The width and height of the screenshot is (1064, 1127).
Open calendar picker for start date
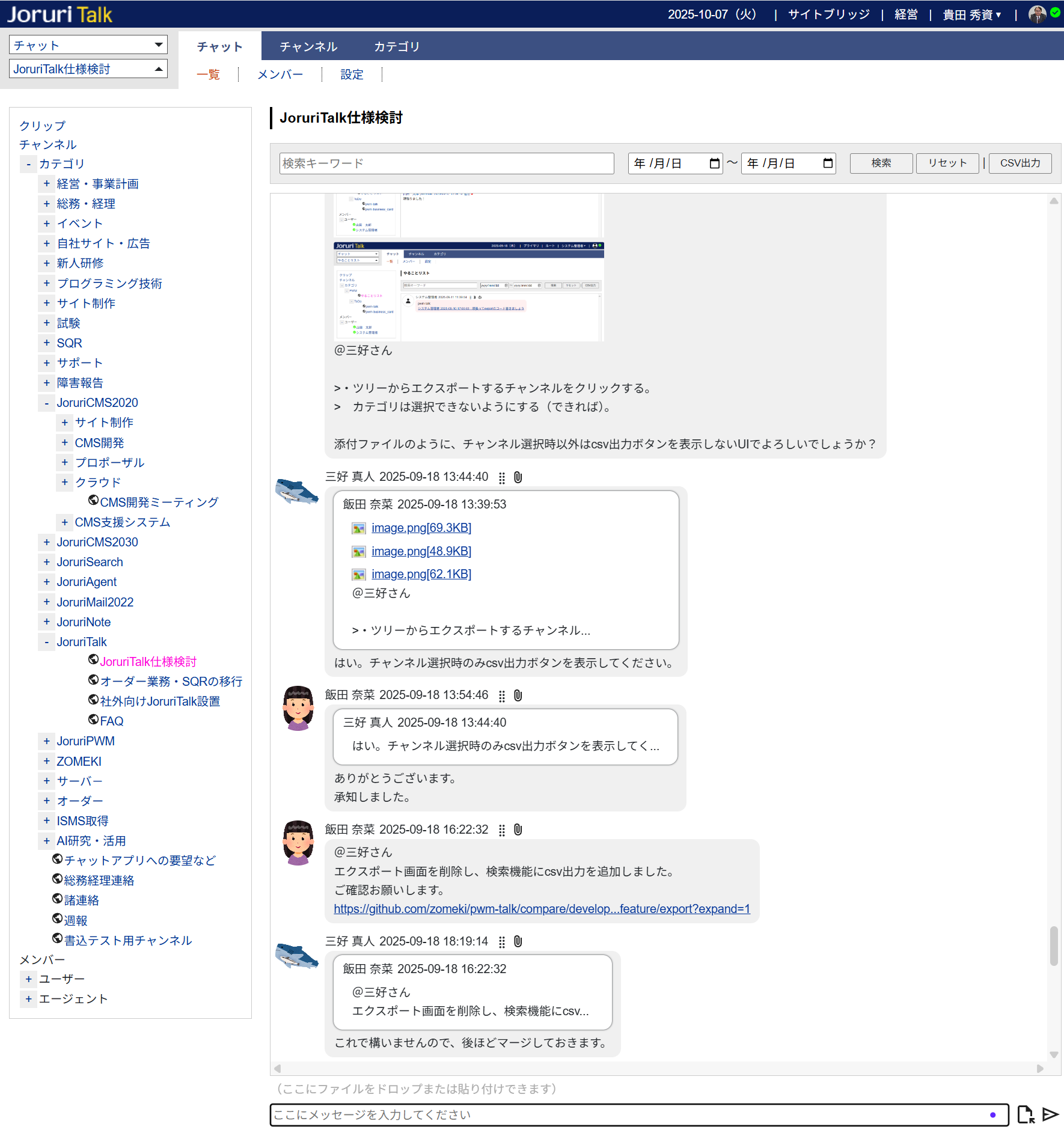714,163
